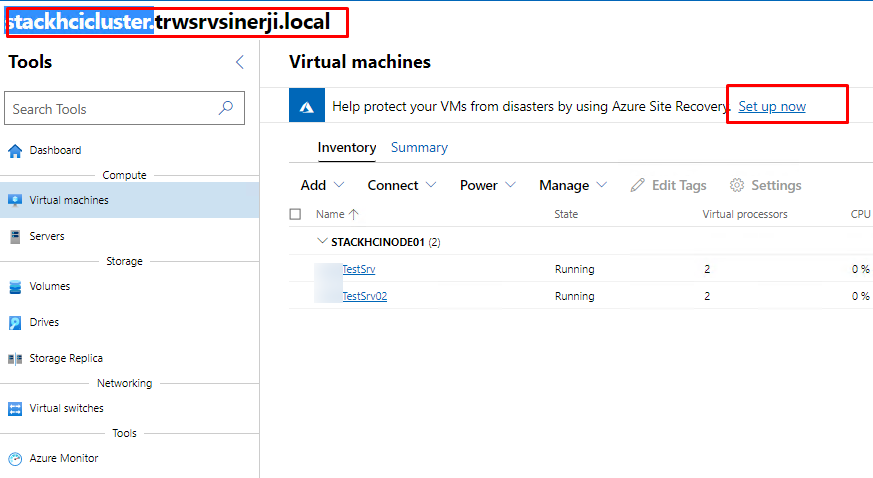This screenshot has height=478, width=873.
Task: Click the Settings gear icon
Action: (x=737, y=185)
